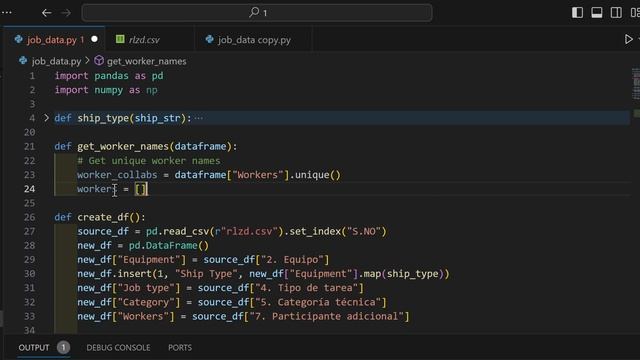Click 'worker_collabs' variable on line 23

(x=117, y=175)
